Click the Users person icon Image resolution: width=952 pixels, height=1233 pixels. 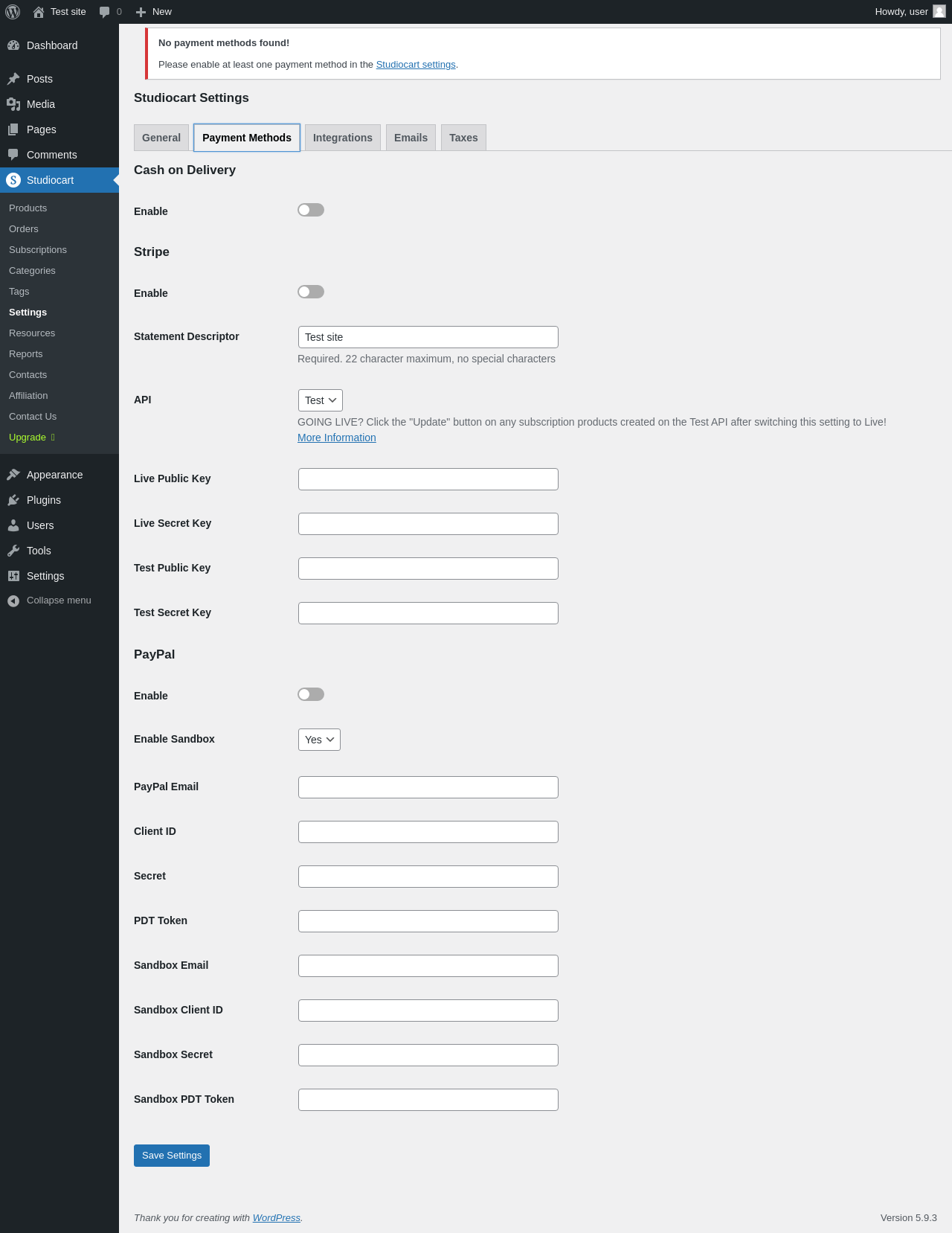(13, 525)
